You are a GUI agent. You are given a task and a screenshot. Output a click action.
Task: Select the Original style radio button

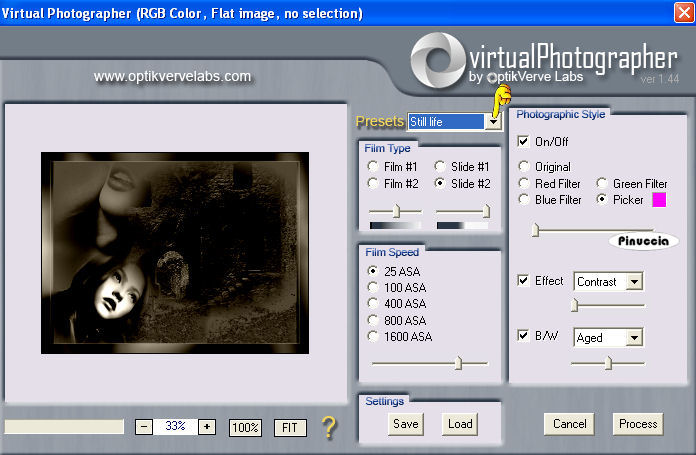524,166
